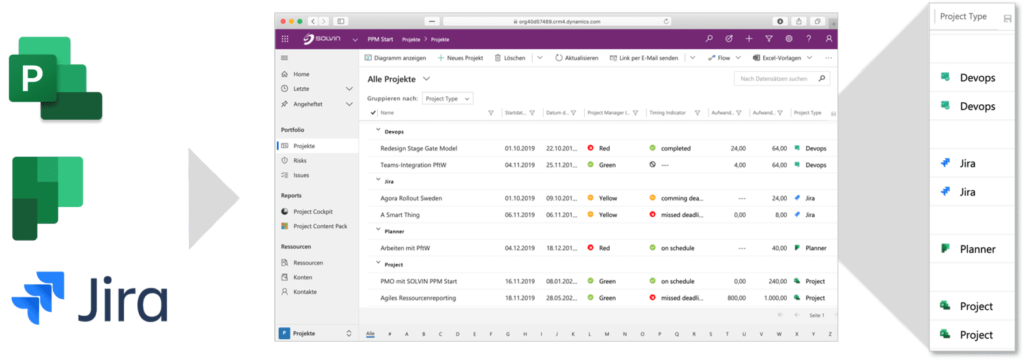The height and width of the screenshot is (360, 1024).
Task: Open Home in the sidebar
Action: coord(301,74)
